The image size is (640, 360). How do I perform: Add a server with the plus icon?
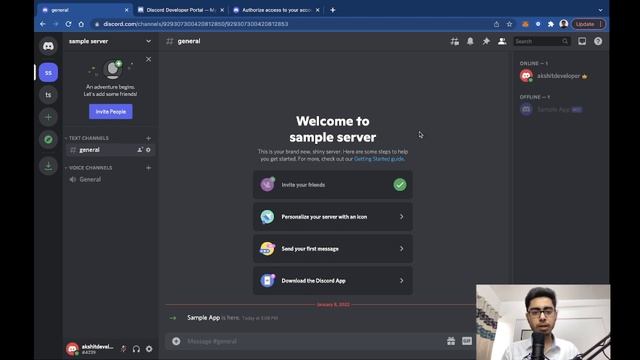pyautogui.click(x=48, y=117)
